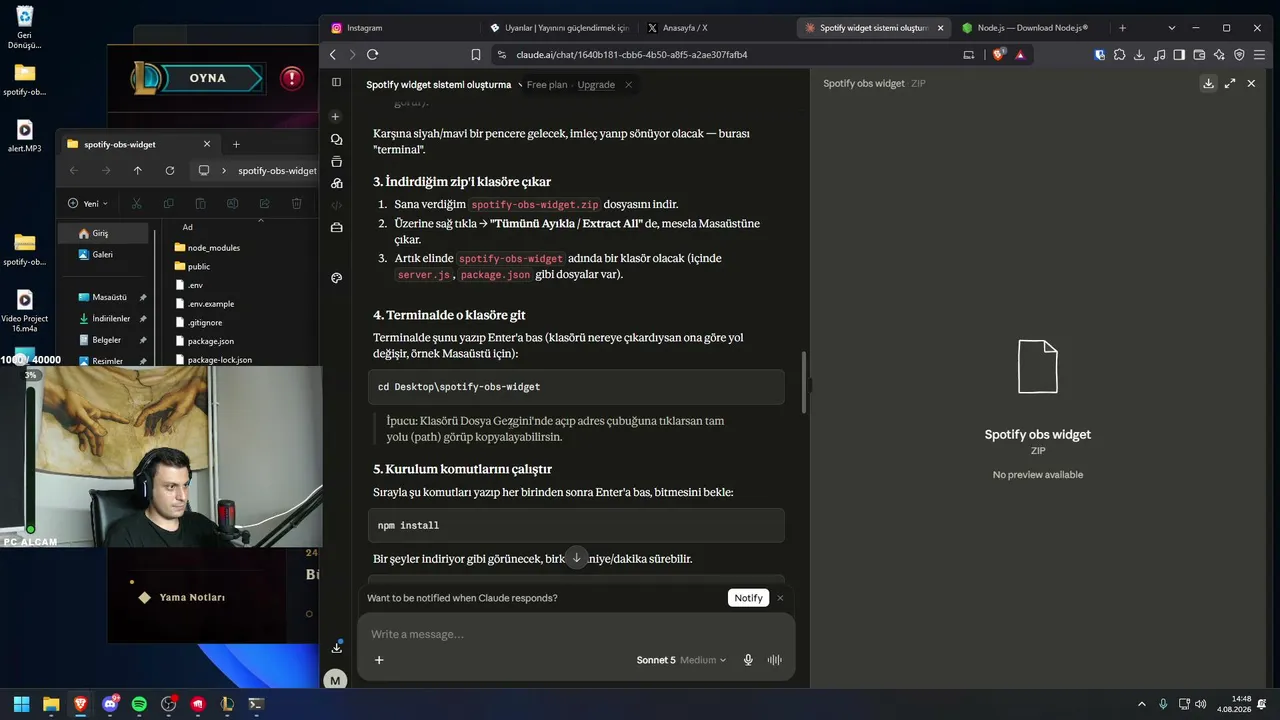This screenshot has width=1280, height=720.
Task: Open the Brave Shields lion icon
Action: click(x=998, y=55)
